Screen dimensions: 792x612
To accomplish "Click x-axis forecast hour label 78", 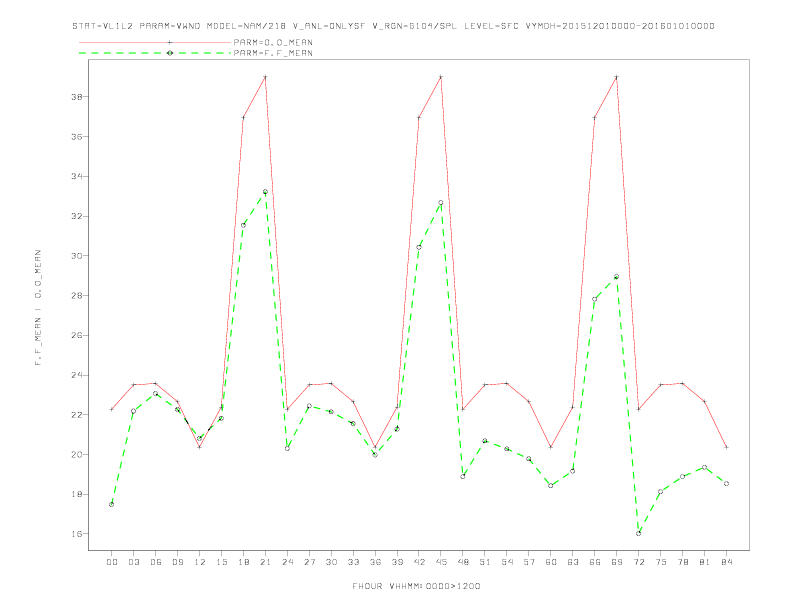I will pyautogui.click(x=683, y=562).
